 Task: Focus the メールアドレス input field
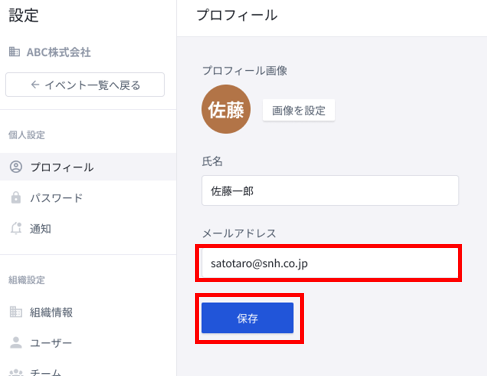pyautogui.click(x=330, y=263)
